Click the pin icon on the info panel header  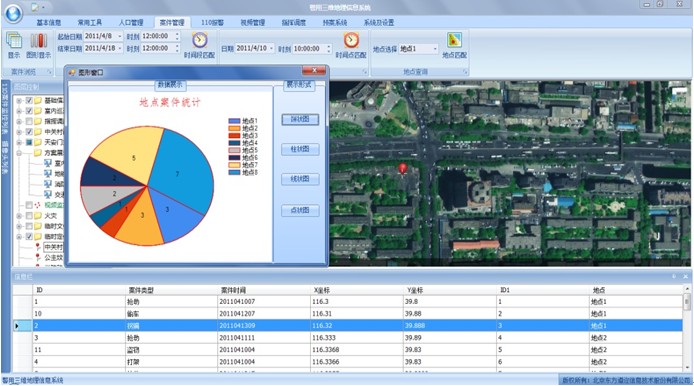coord(674,276)
